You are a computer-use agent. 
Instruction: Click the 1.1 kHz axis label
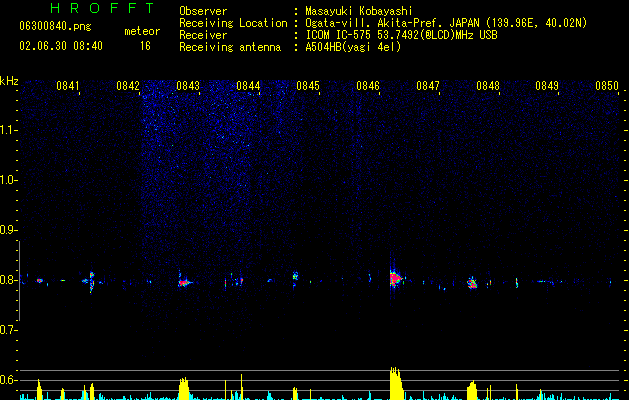pyautogui.click(x=8, y=130)
